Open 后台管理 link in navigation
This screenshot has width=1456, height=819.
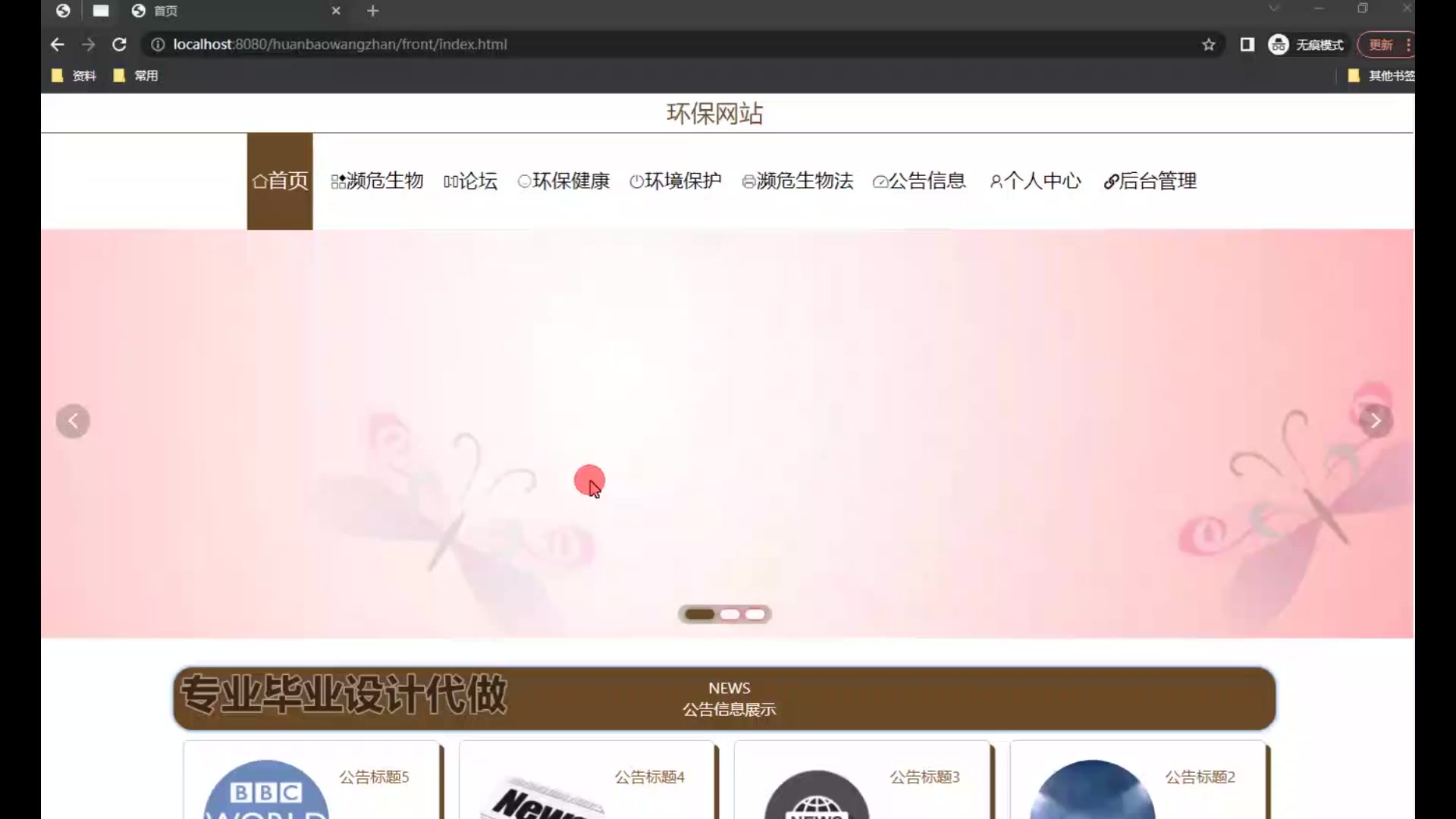[x=1150, y=181]
